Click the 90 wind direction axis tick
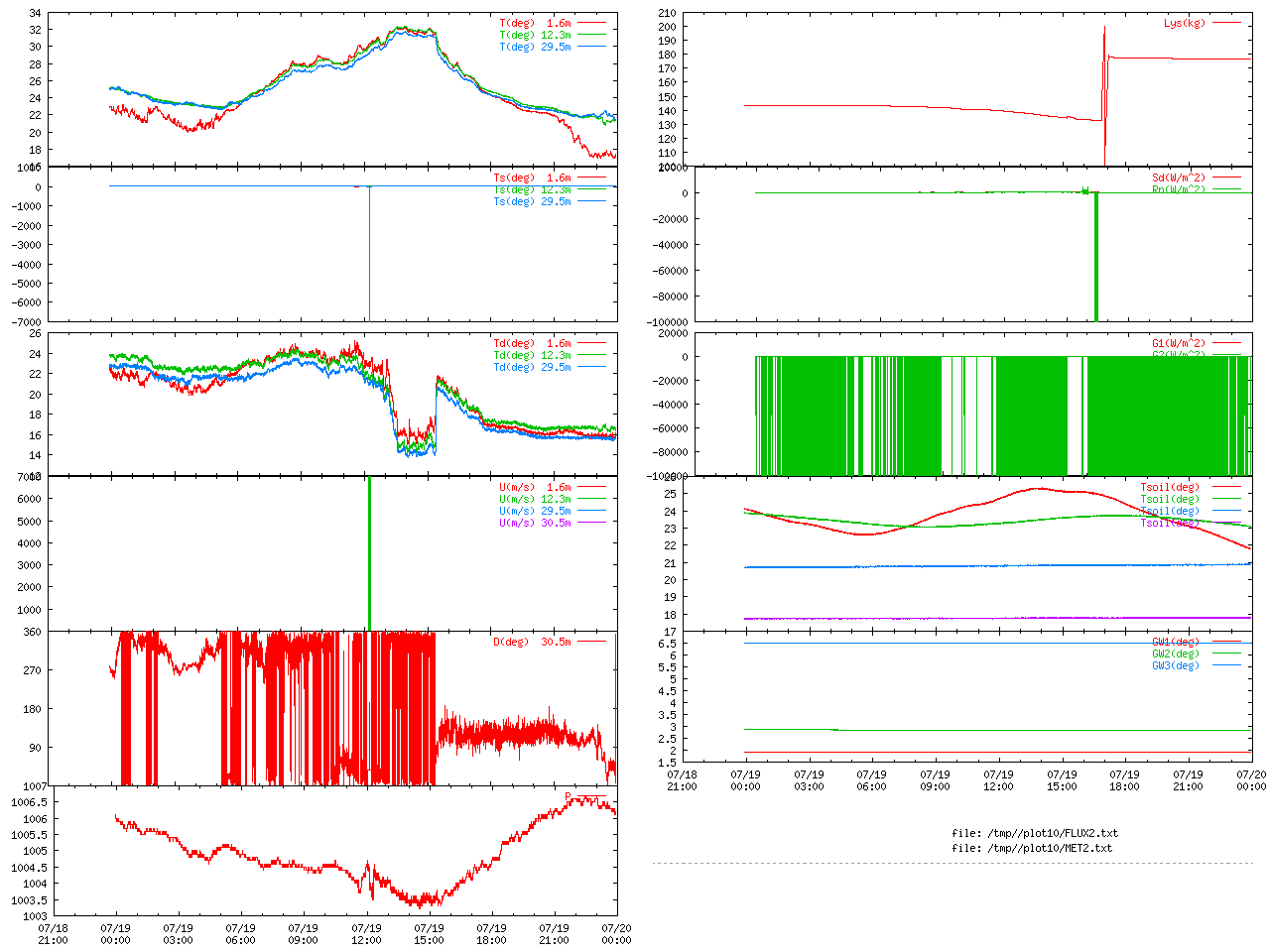 point(35,748)
